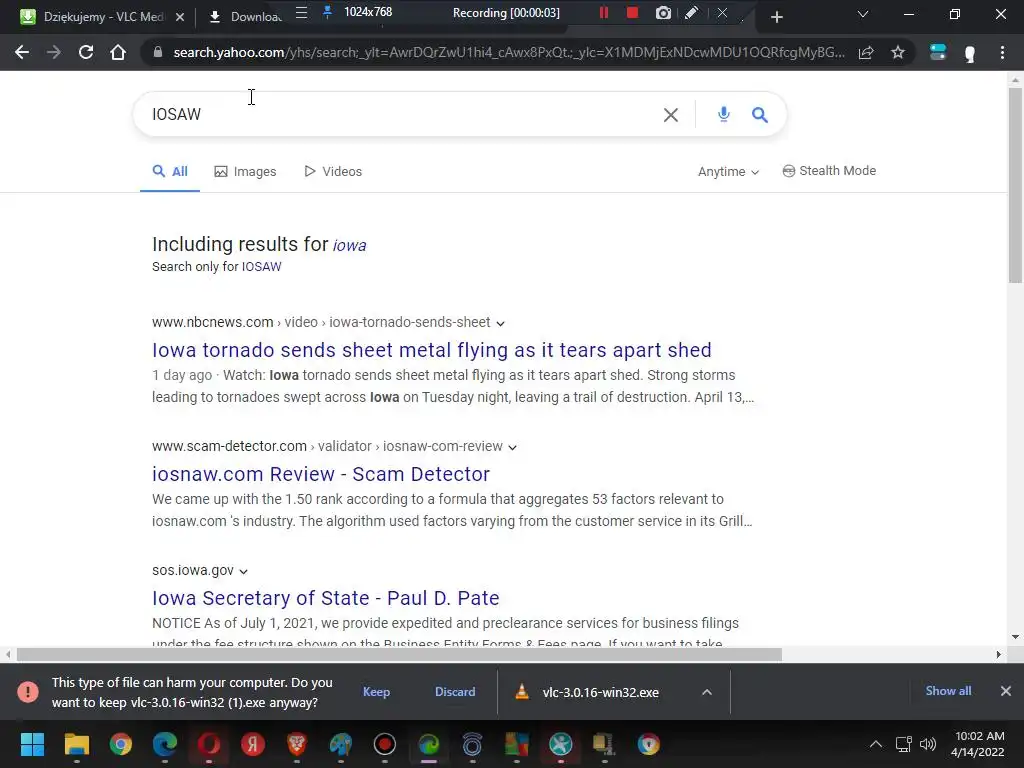Show all downloads

tap(948, 691)
